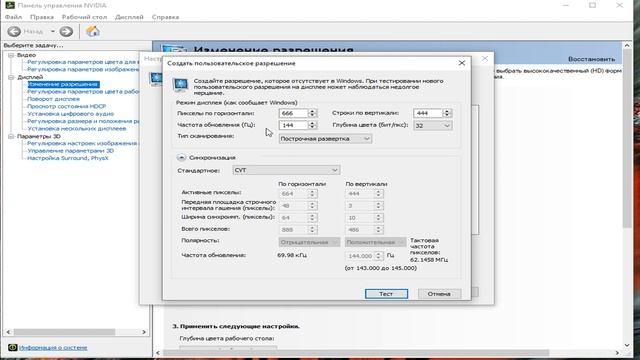Open the Тип сканирования dropdown
640x360 pixels.
point(325,139)
